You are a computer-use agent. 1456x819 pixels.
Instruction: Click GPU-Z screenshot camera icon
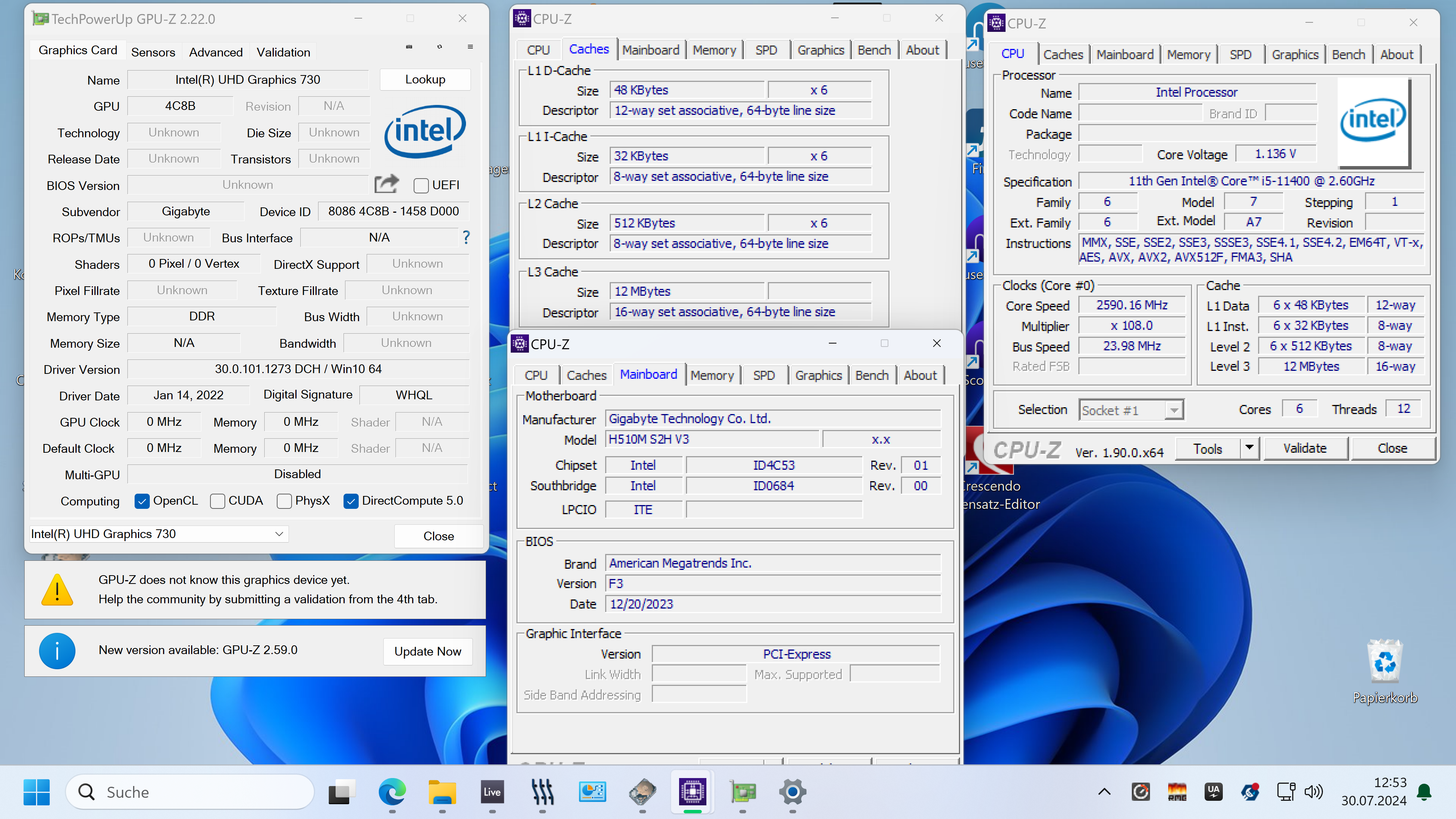tap(409, 47)
